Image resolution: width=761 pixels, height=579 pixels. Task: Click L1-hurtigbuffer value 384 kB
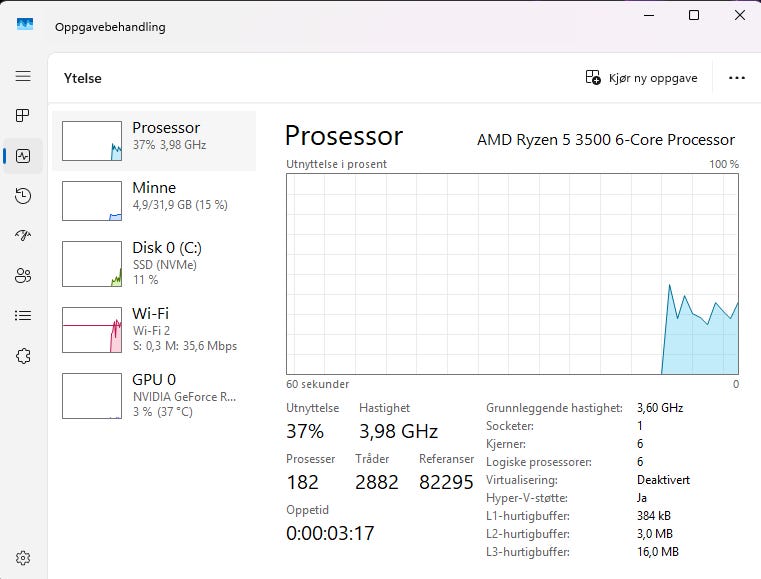click(654, 515)
